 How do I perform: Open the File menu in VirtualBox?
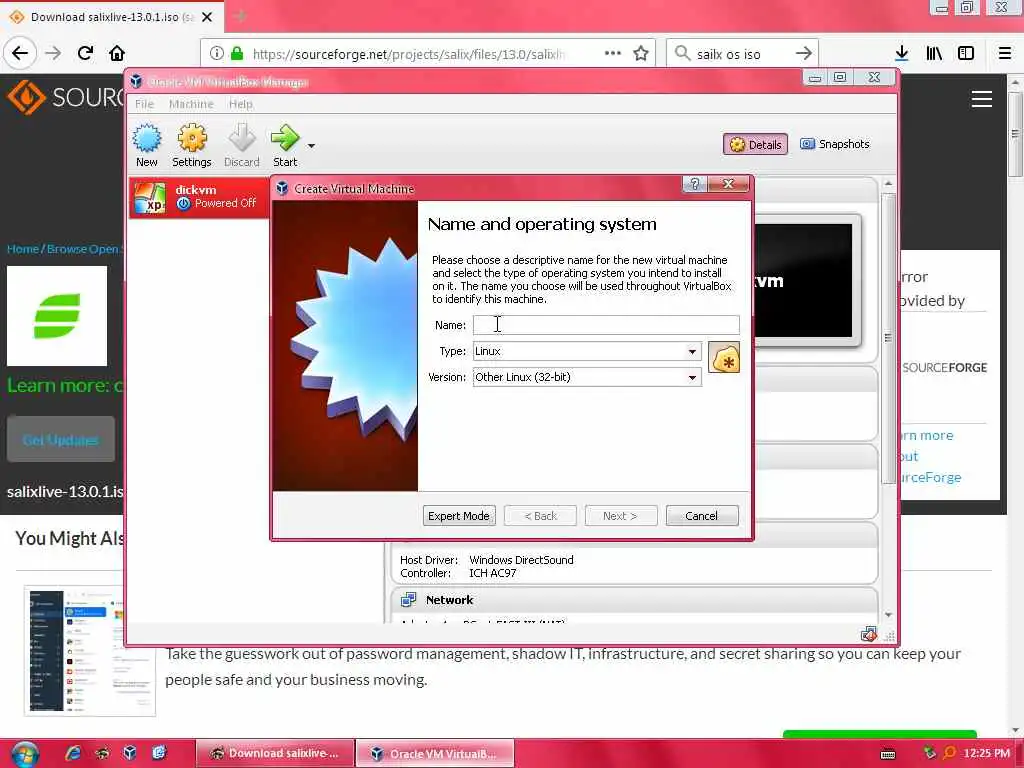tap(144, 104)
